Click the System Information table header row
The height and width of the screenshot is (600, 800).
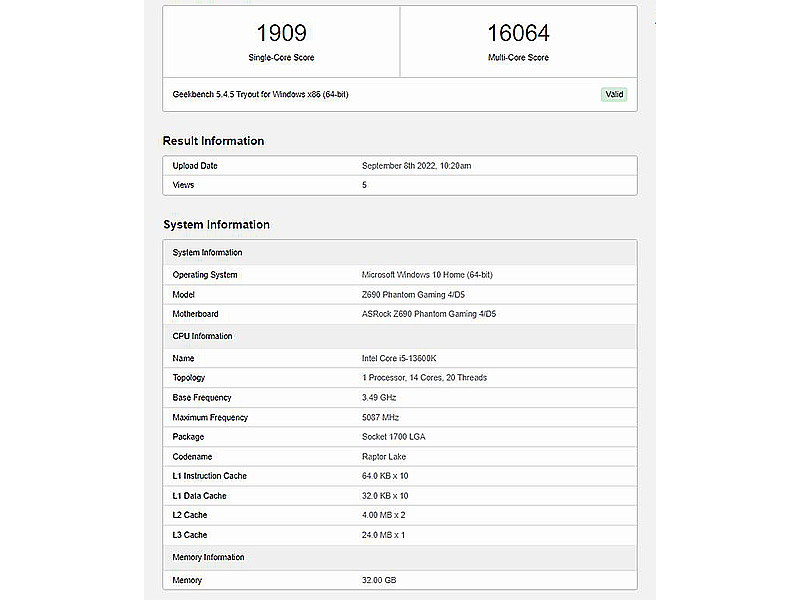point(400,253)
